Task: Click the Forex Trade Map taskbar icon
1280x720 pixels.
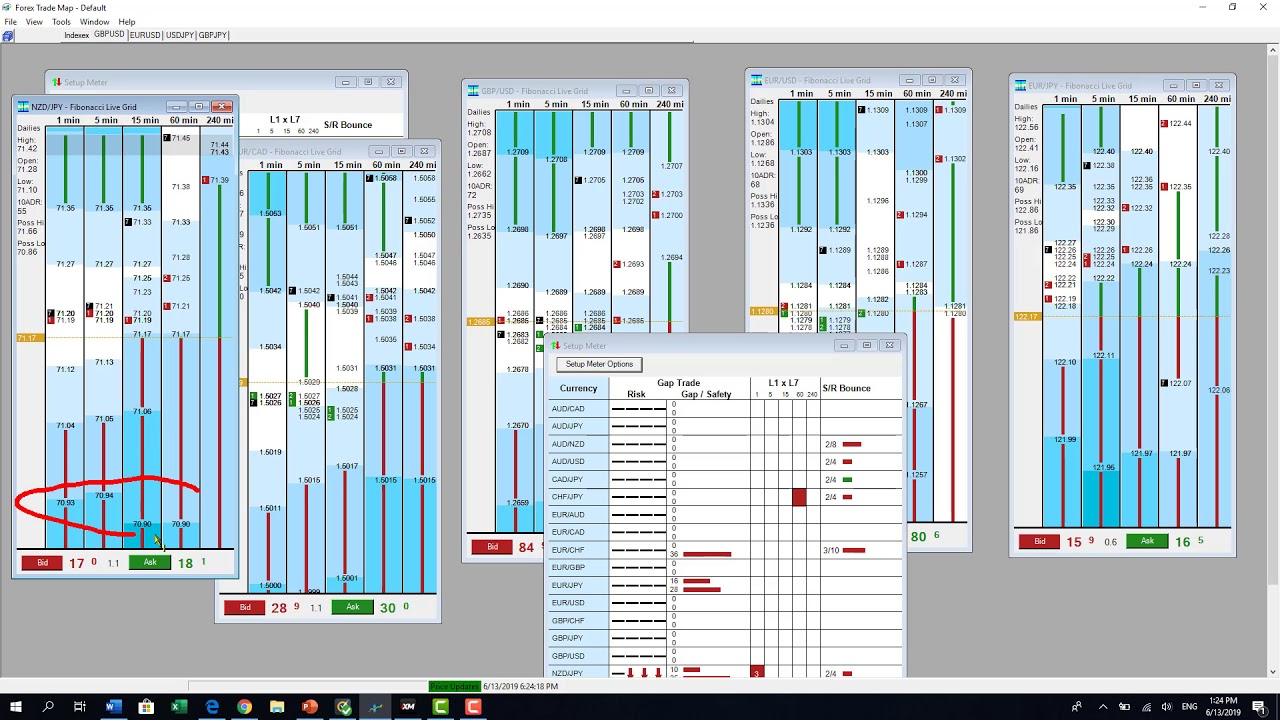Action: pyautogui.click(x=376, y=707)
